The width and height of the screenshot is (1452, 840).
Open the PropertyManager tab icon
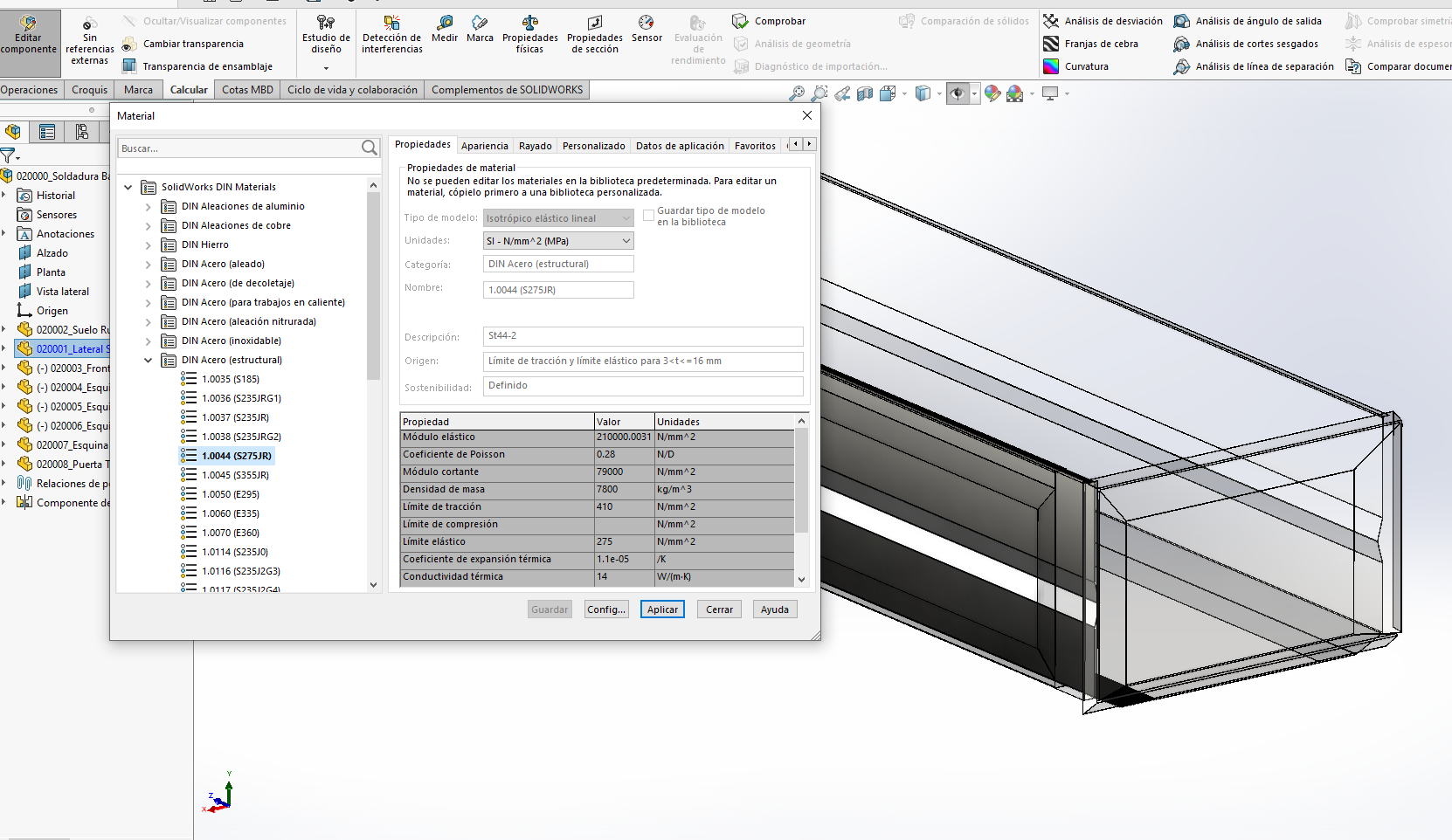tap(47, 132)
